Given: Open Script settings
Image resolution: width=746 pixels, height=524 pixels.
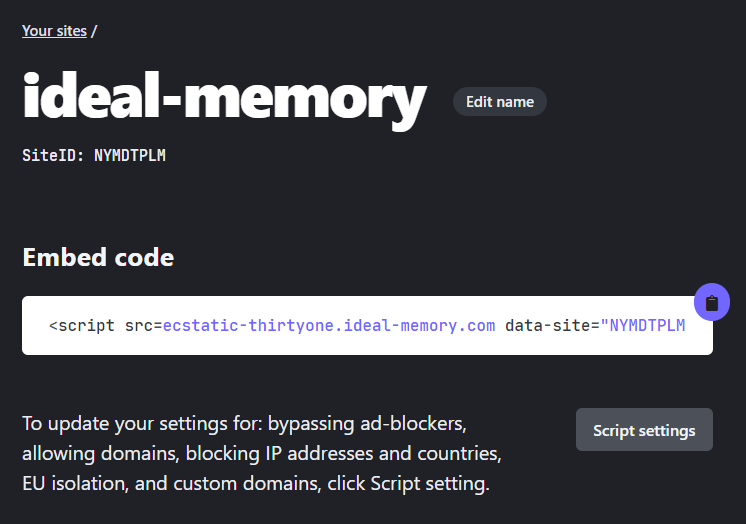Looking at the screenshot, I should pyautogui.click(x=644, y=430).
